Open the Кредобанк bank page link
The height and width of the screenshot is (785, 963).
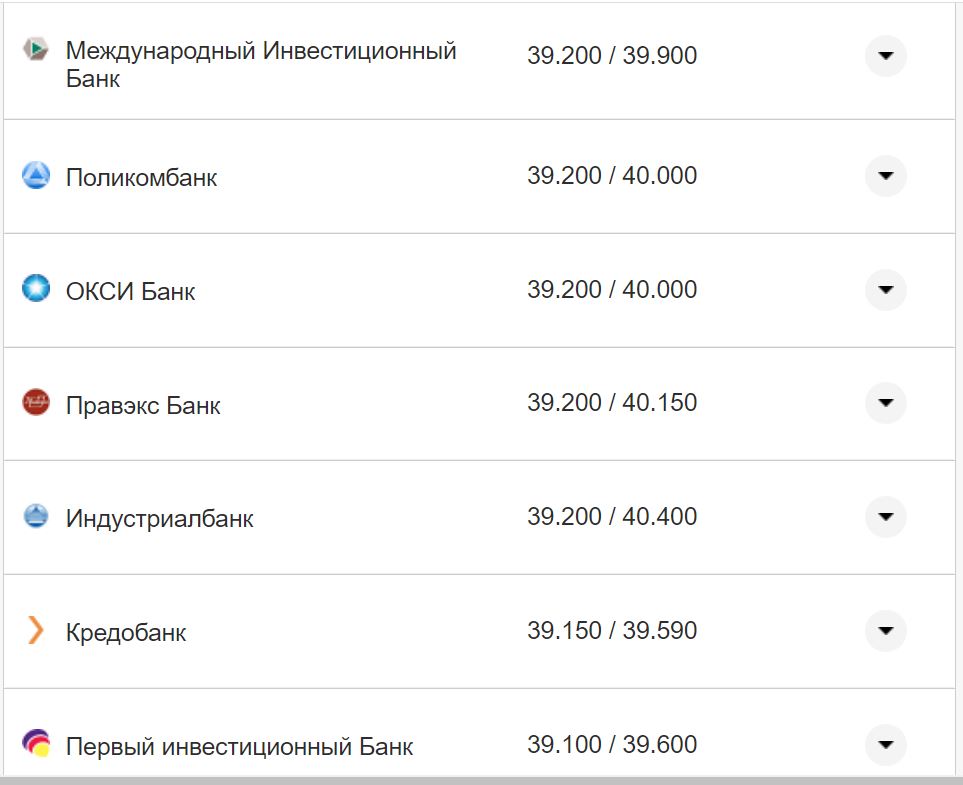coord(126,631)
